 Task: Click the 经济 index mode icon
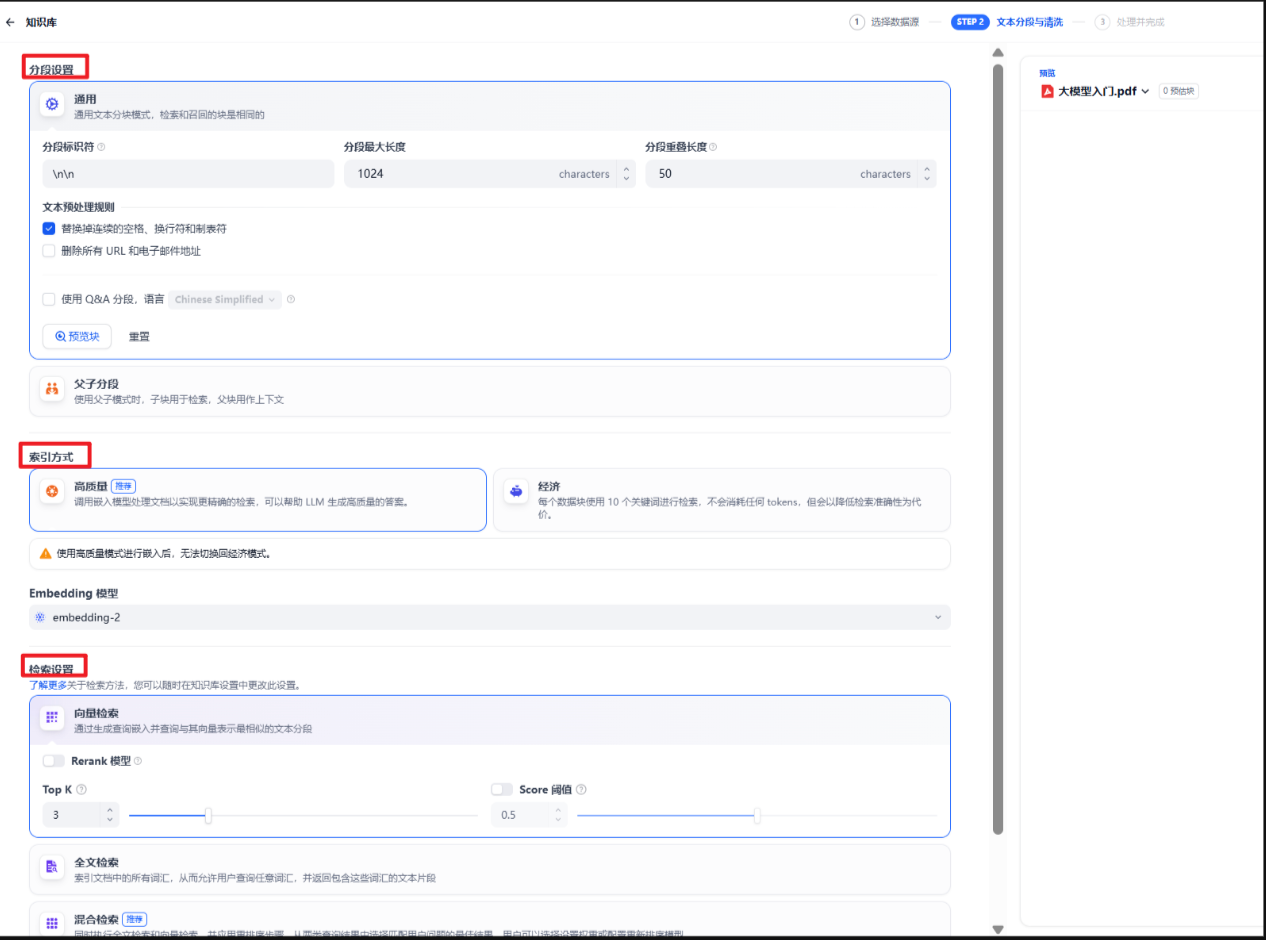[516, 491]
